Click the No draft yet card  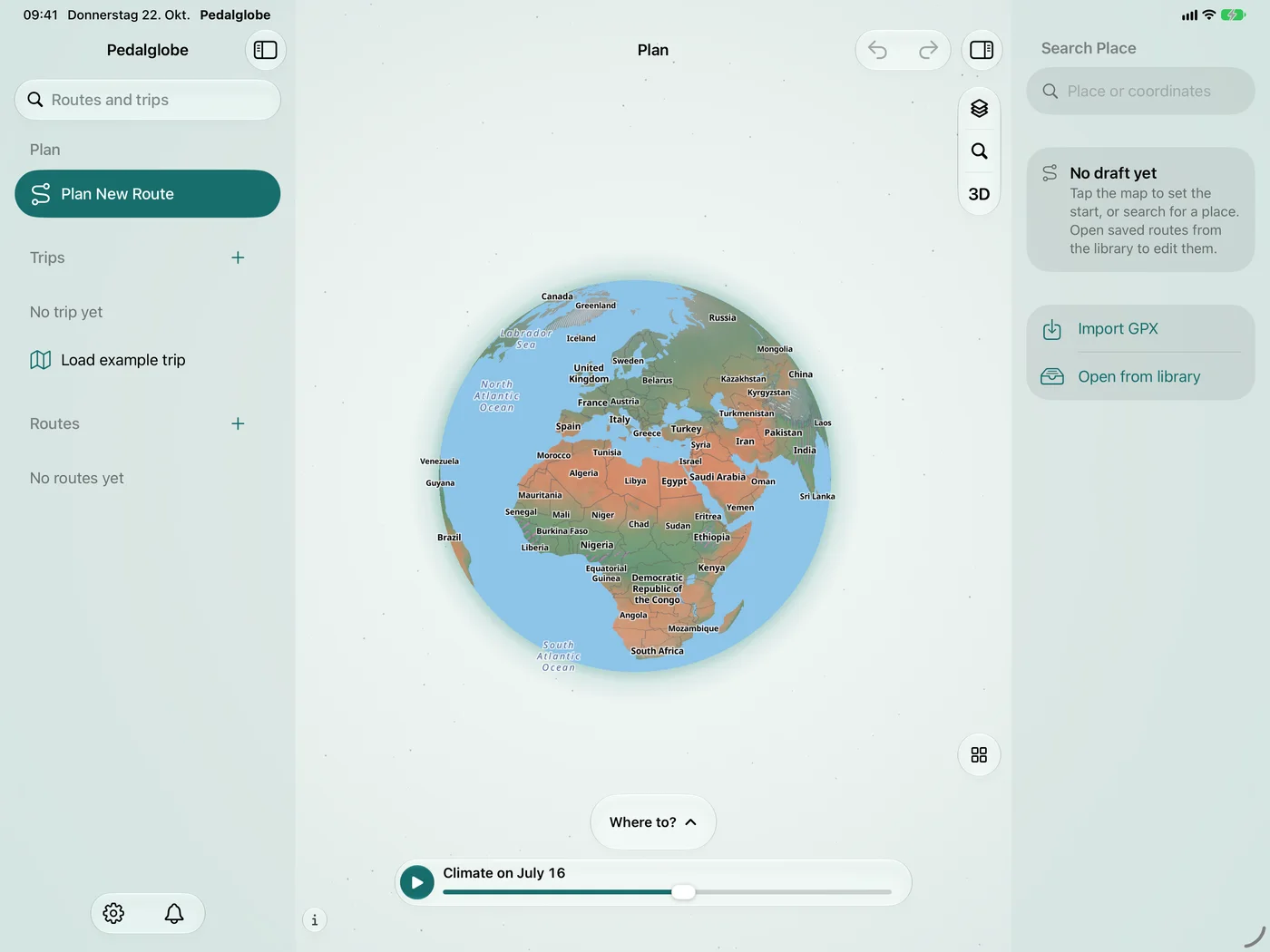pyautogui.click(x=1140, y=209)
